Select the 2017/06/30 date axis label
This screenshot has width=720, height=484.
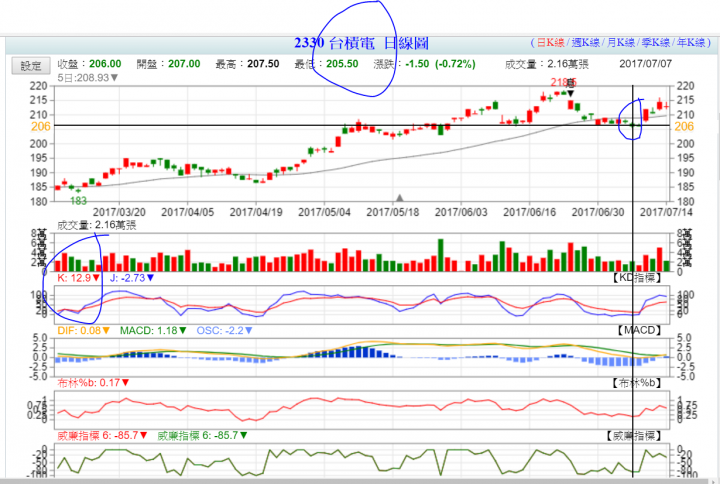click(x=598, y=212)
